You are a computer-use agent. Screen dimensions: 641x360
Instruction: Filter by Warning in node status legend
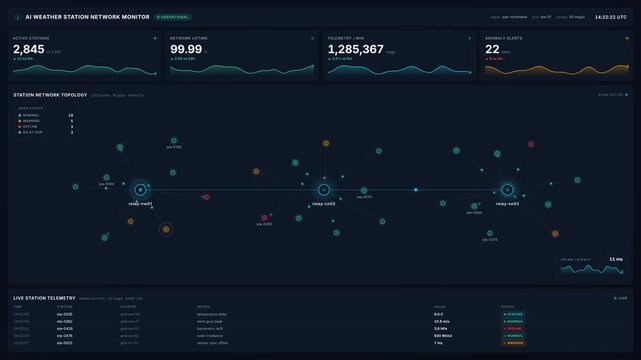pyautogui.click(x=45, y=121)
